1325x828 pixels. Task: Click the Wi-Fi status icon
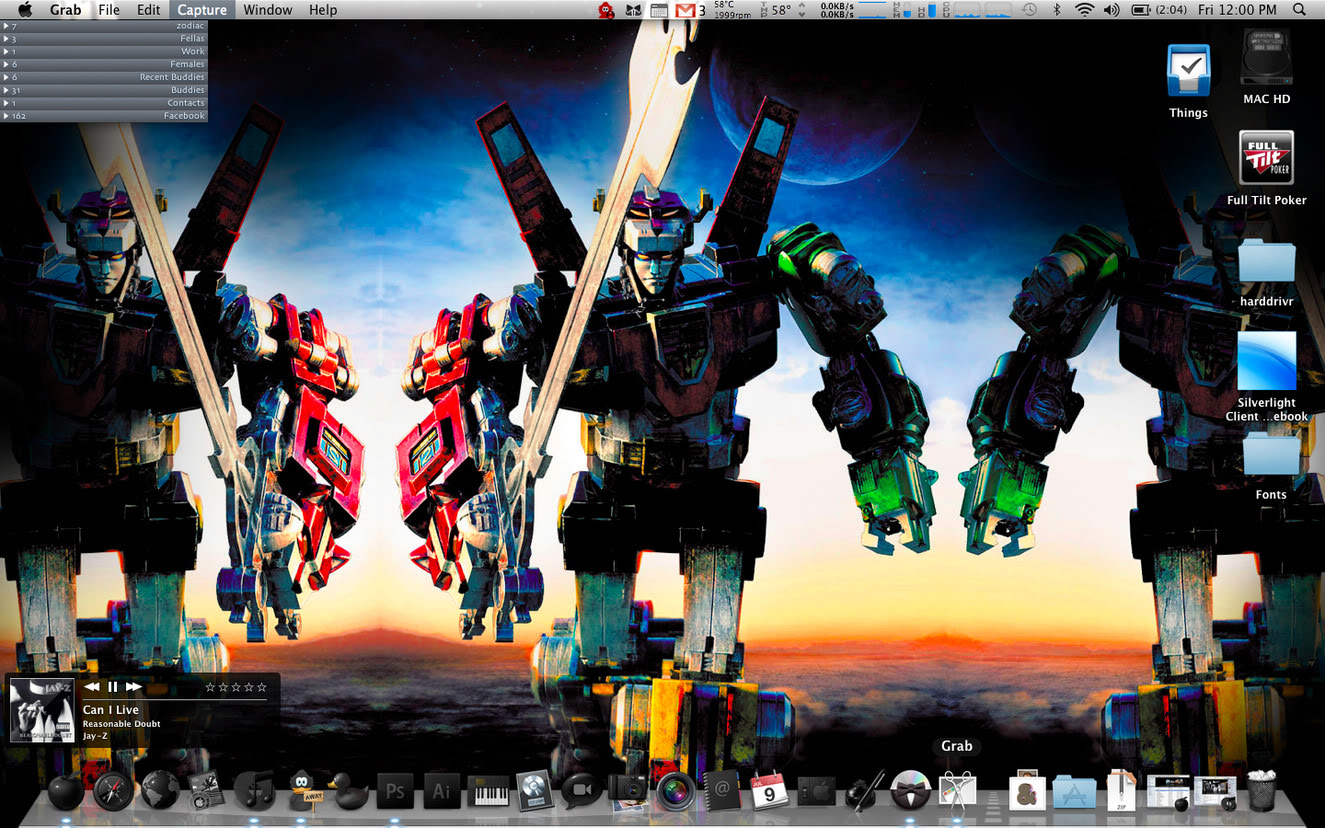(x=1085, y=10)
